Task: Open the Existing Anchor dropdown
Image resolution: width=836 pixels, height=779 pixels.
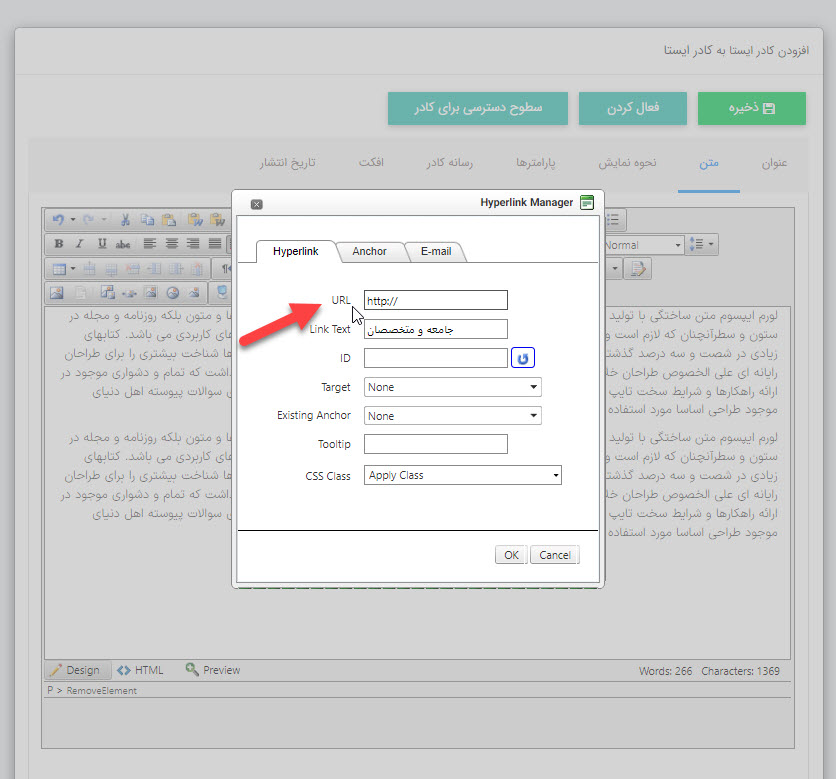Action: (x=452, y=415)
